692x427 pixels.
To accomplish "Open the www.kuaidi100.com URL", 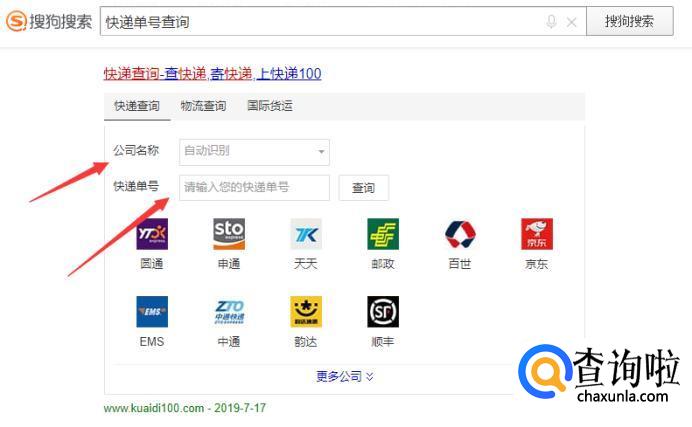I will [x=154, y=408].
